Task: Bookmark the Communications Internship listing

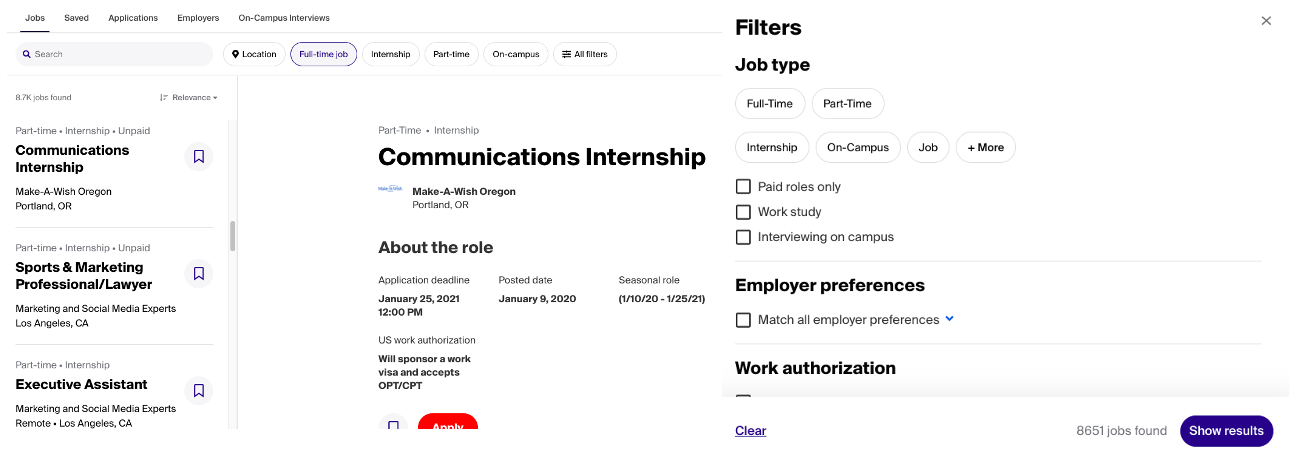Action: click(x=199, y=156)
